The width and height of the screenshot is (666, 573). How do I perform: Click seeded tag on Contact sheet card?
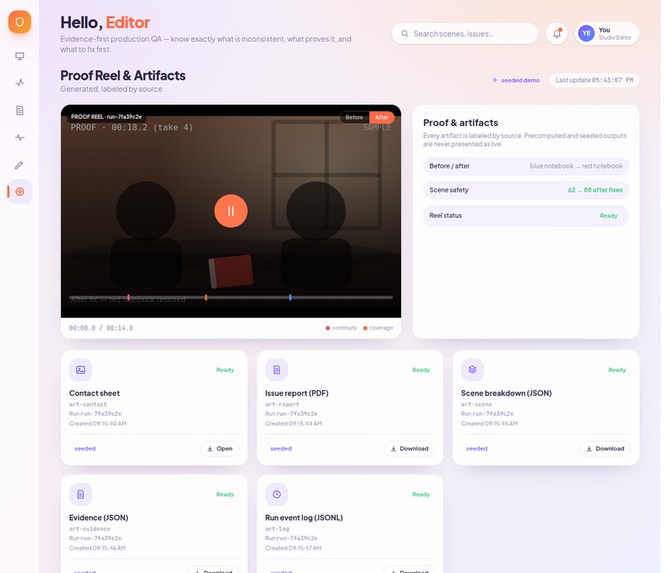click(85, 449)
